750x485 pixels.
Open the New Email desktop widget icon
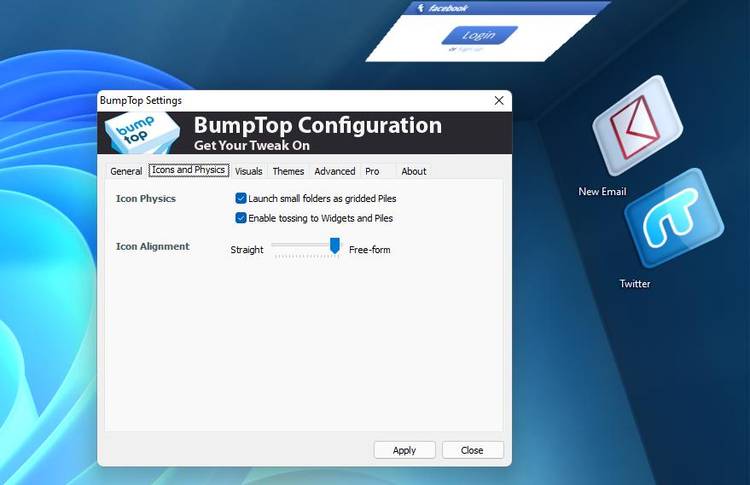tap(637, 125)
